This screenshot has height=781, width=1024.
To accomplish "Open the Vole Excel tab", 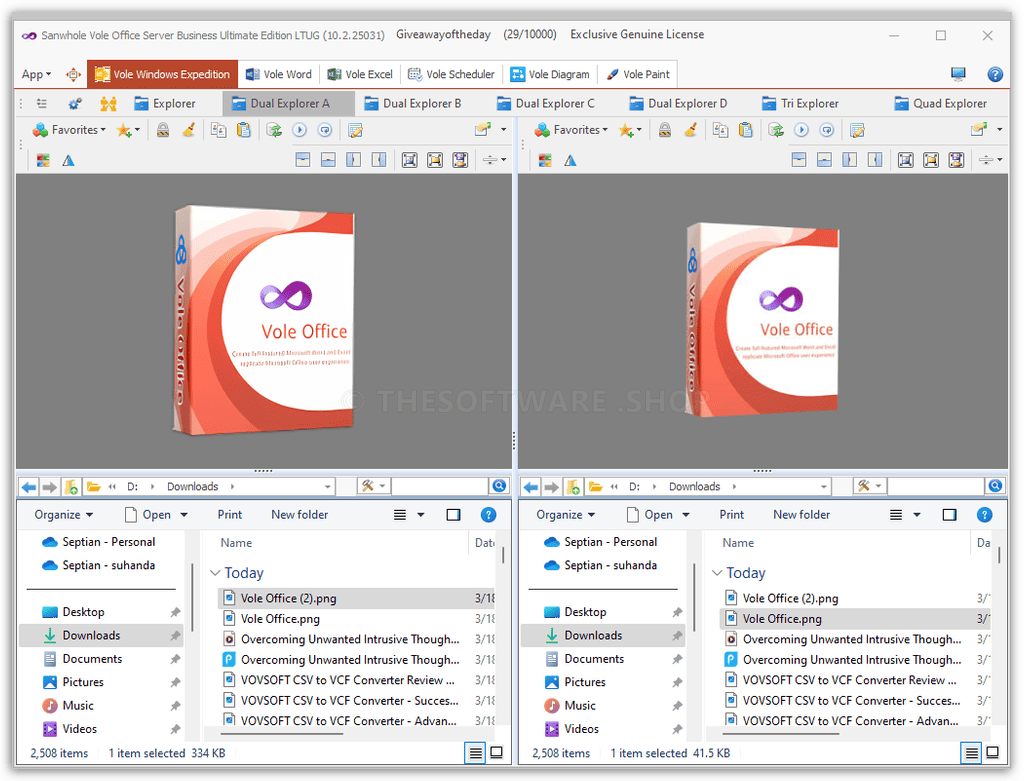I will coord(360,74).
